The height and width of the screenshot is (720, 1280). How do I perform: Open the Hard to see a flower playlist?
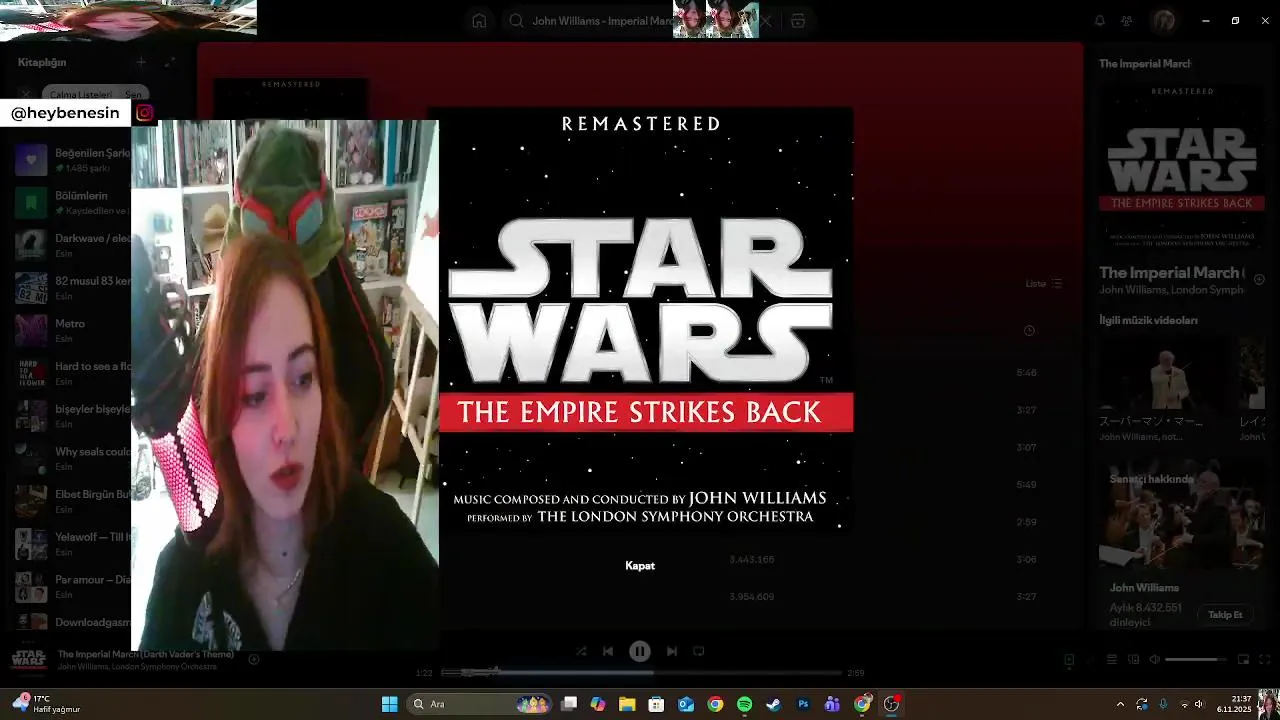tap(72, 373)
